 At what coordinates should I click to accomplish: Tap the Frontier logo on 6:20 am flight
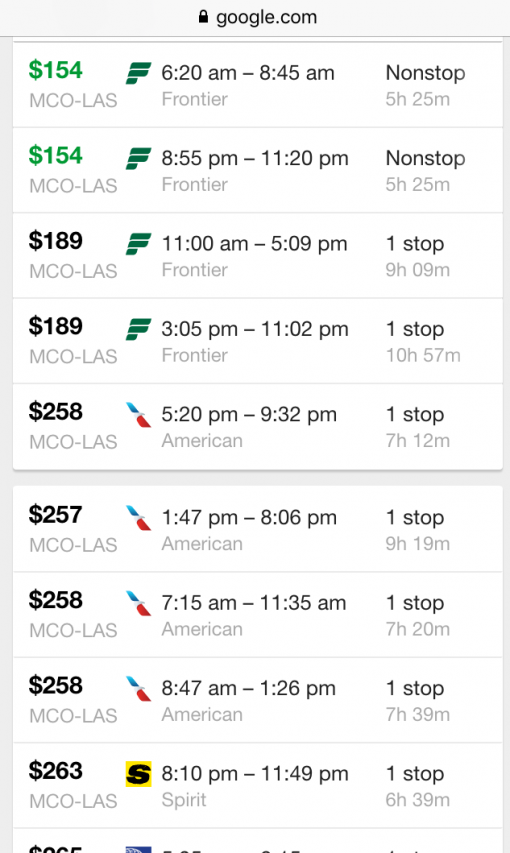tap(138, 73)
